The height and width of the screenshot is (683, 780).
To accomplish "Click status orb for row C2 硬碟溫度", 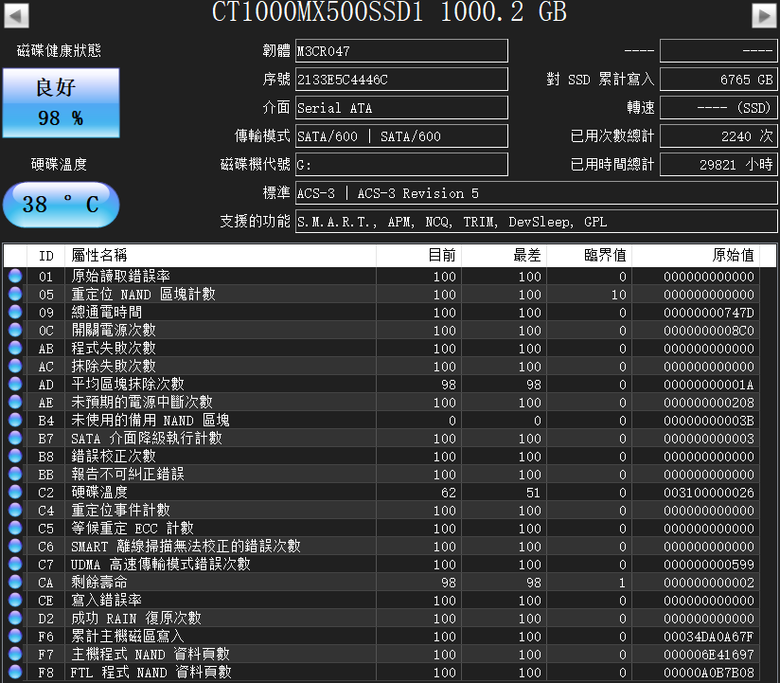I will click(x=15, y=491).
